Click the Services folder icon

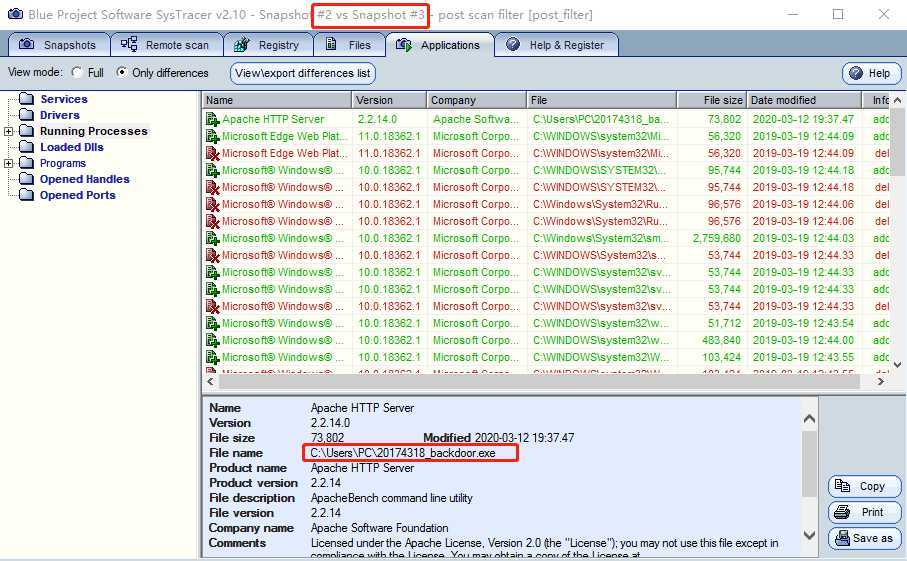pos(27,98)
